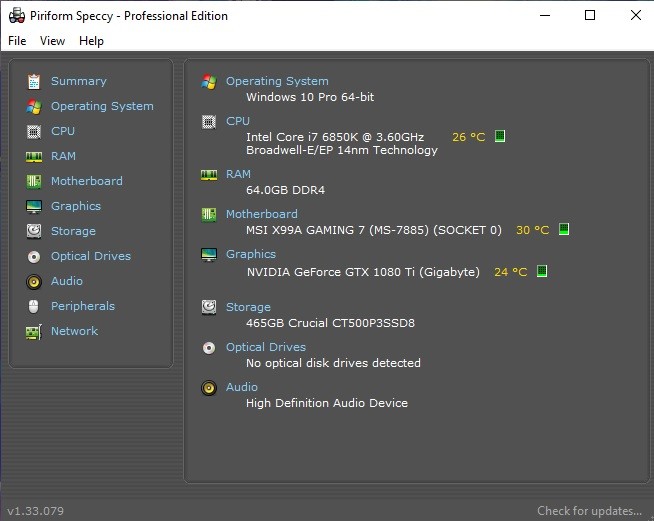Screen dimensions: 654x521
Task: Open the Help menu
Action: pos(91,41)
